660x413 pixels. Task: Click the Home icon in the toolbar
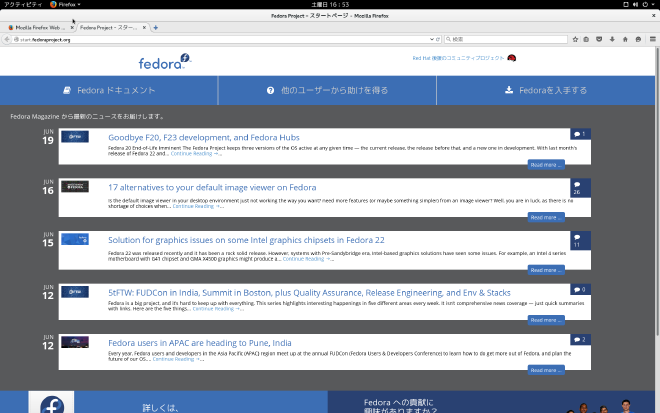tap(623, 39)
